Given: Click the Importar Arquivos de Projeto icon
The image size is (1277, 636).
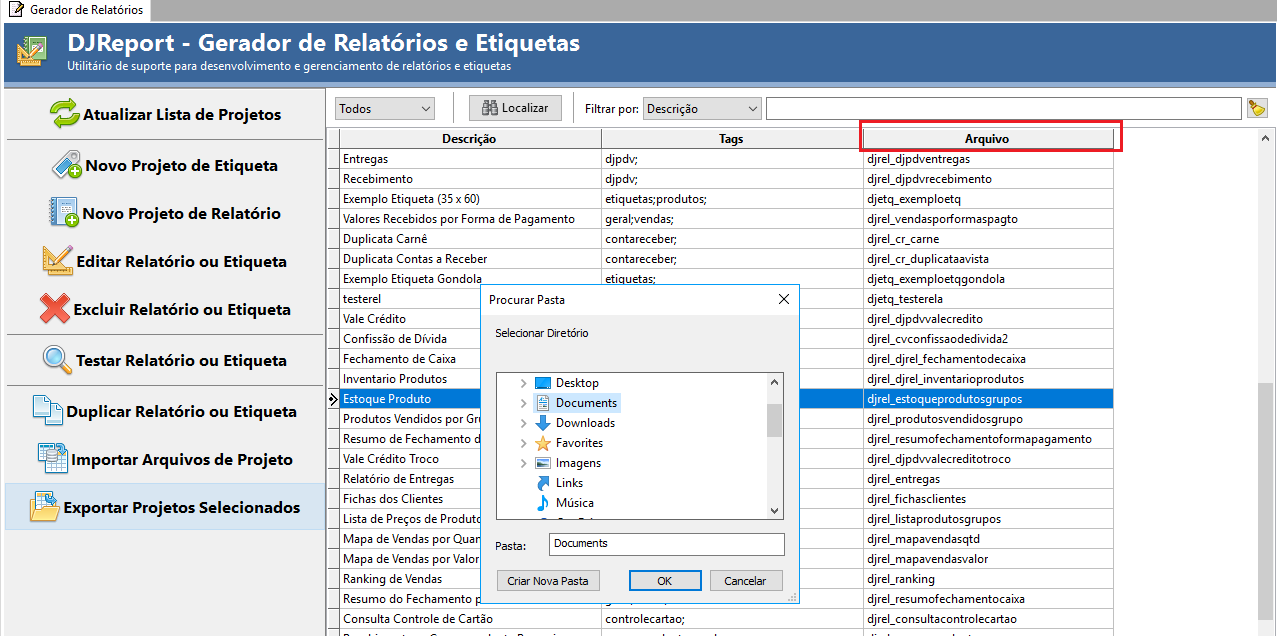Looking at the screenshot, I should tap(52, 458).
